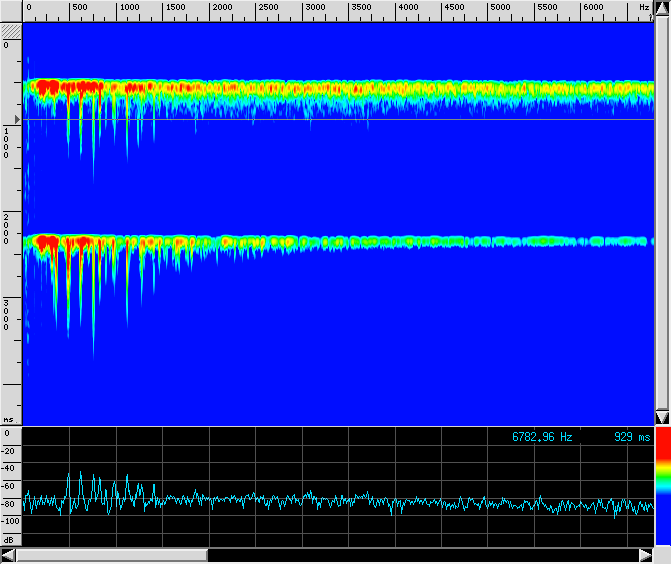Click the time cursor triangle on left ruler

pos(17,118)
